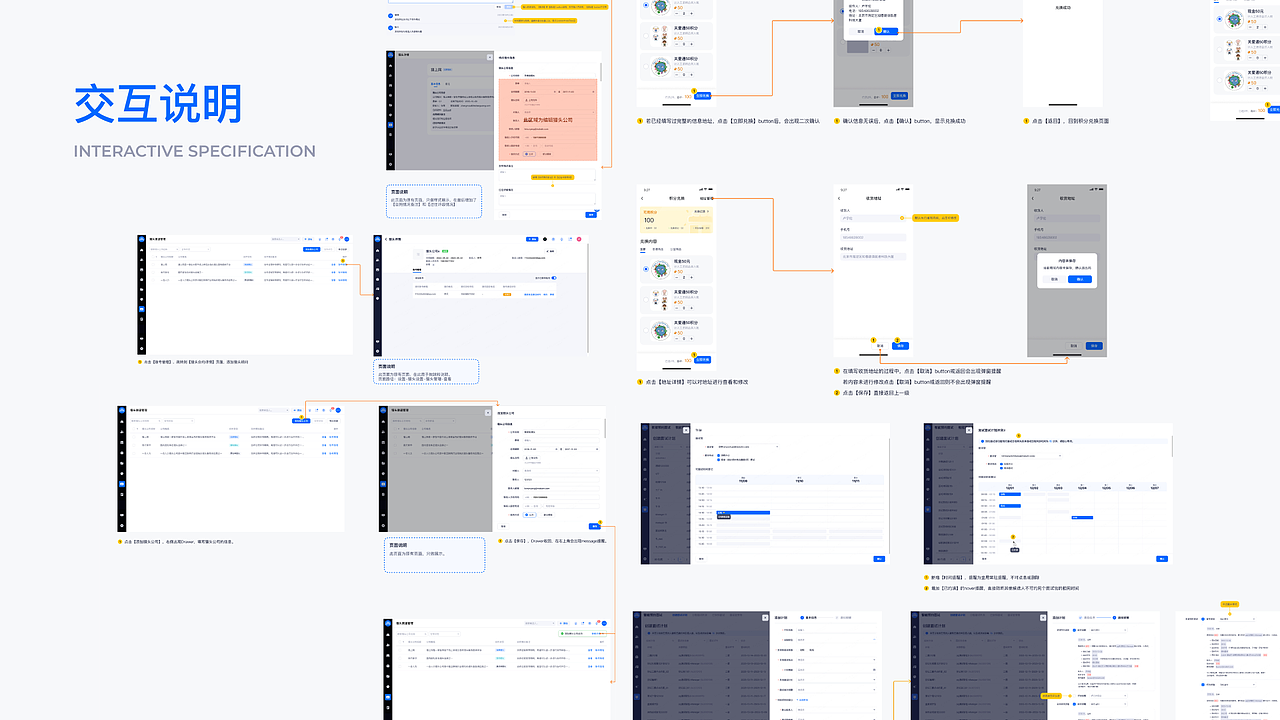Tap 取消 in exchange confirmation dialog

coord(861,31)
